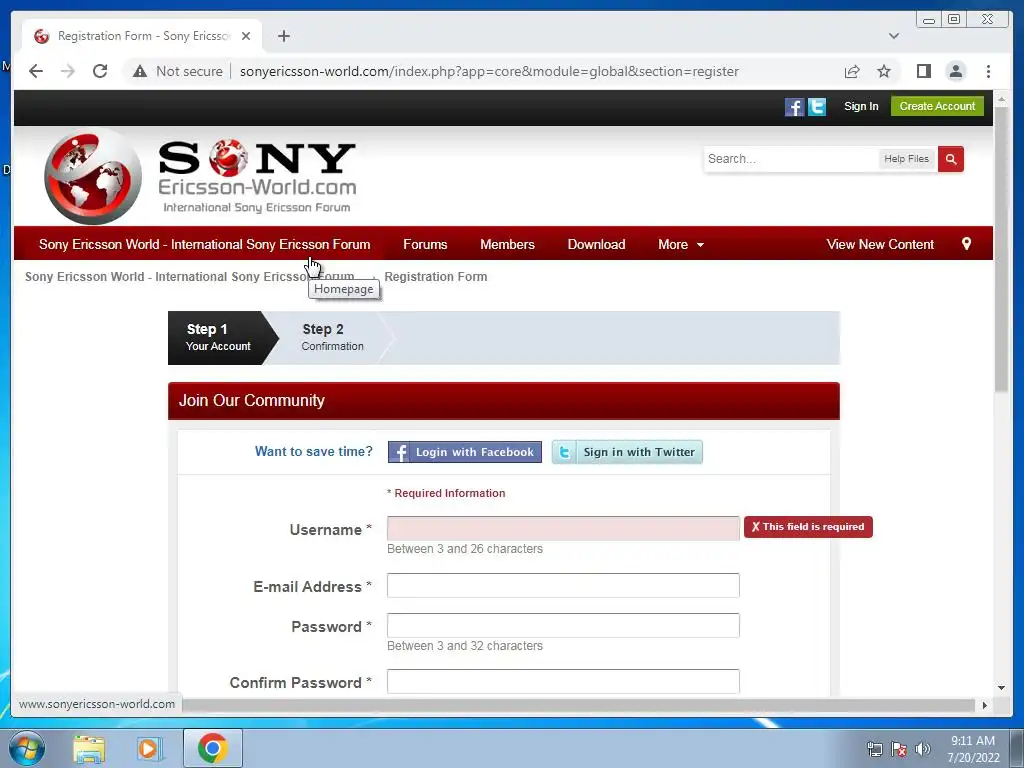
Task: Click View New Content
Action: [880, 244]
